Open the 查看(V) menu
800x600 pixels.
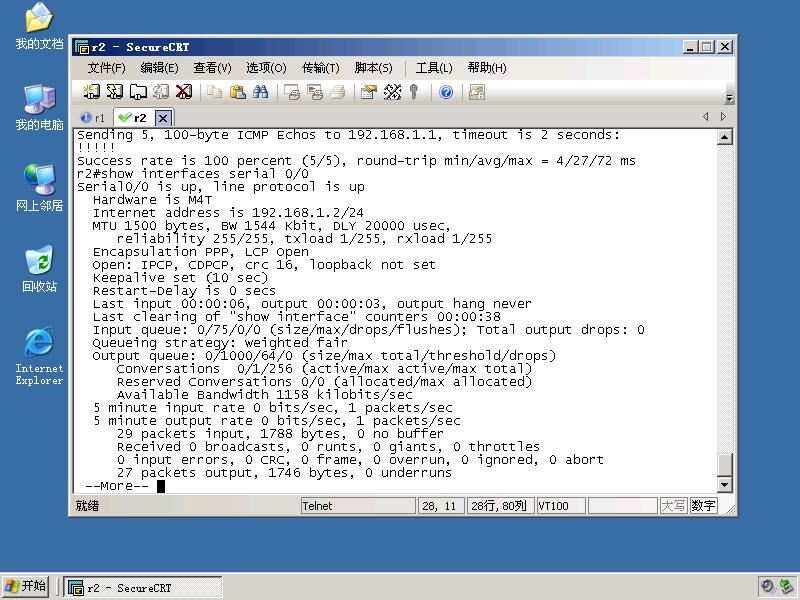tap(212, 68)
